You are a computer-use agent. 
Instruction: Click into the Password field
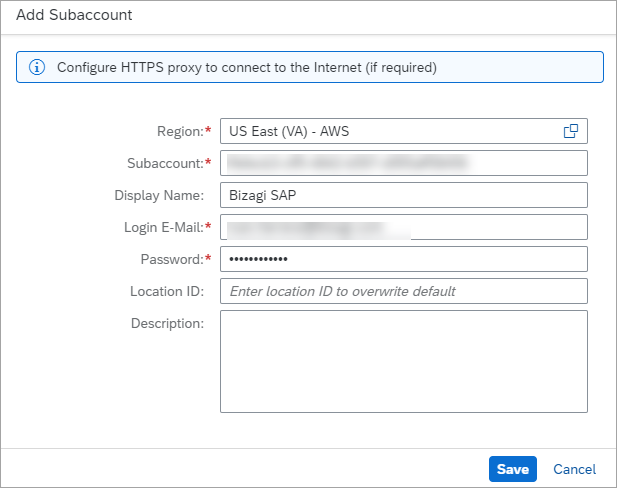[x=404, y=259]
